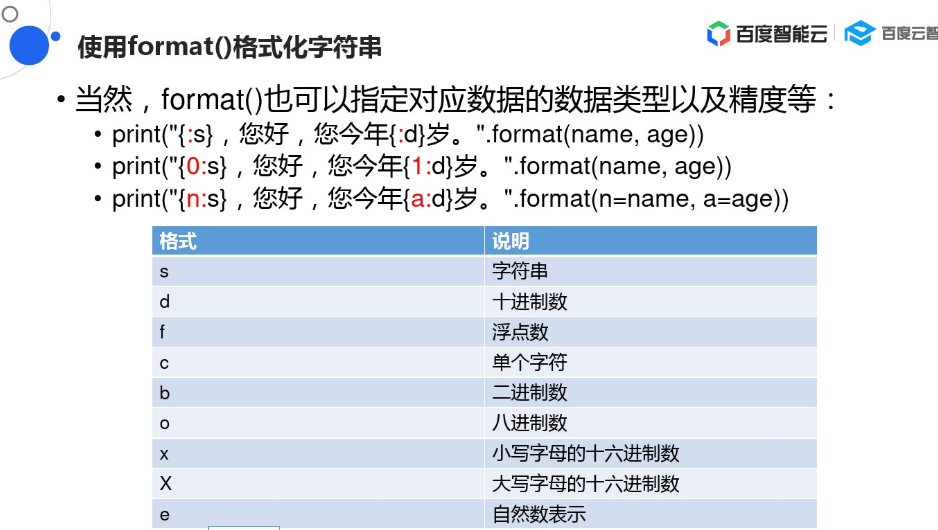Click the small circle at top-left corner
Screen dimensions: 938x530
pos(10,14)
